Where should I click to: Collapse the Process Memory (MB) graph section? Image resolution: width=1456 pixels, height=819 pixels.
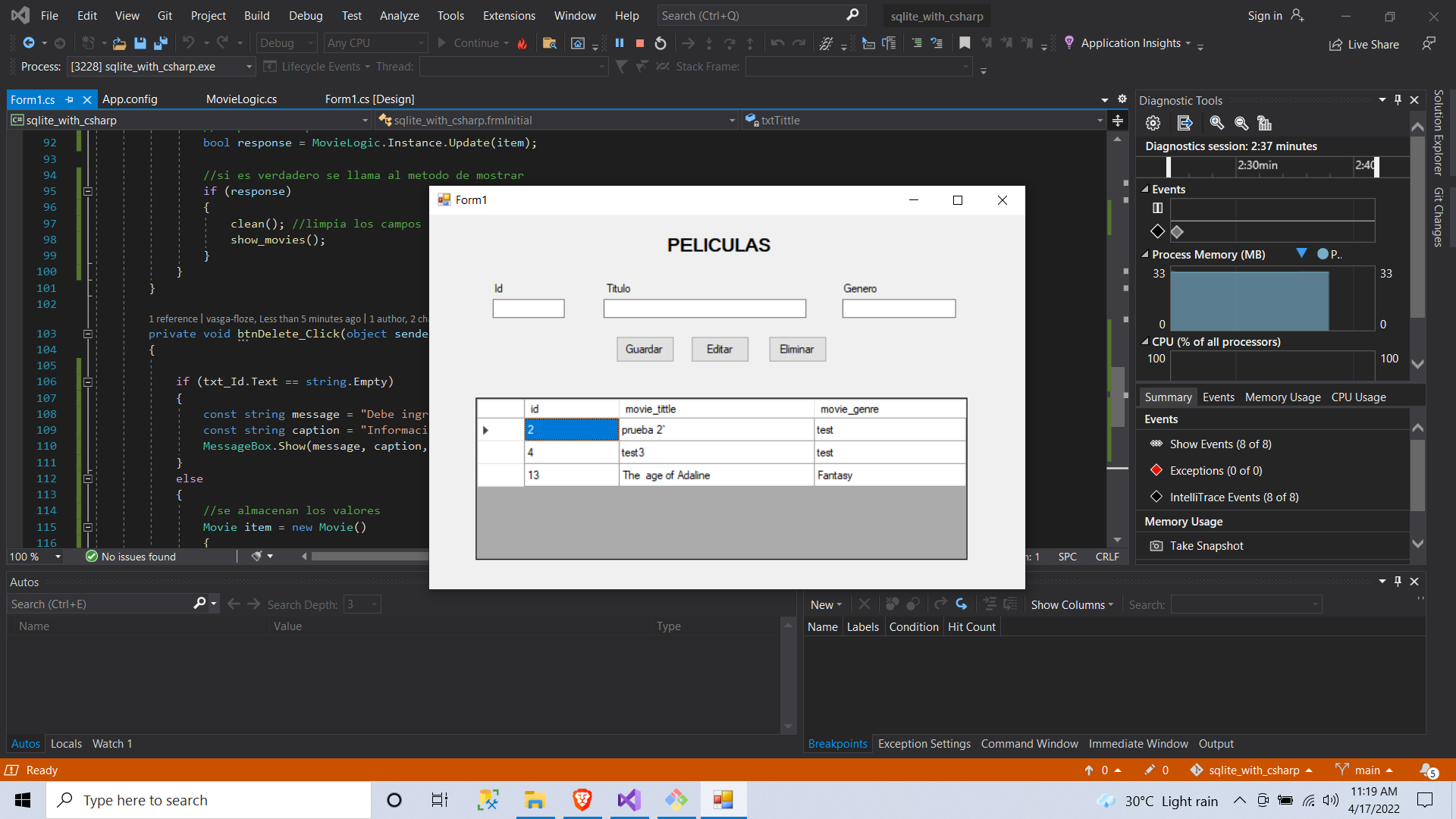pyautogui.click(x=1145, y=255)
